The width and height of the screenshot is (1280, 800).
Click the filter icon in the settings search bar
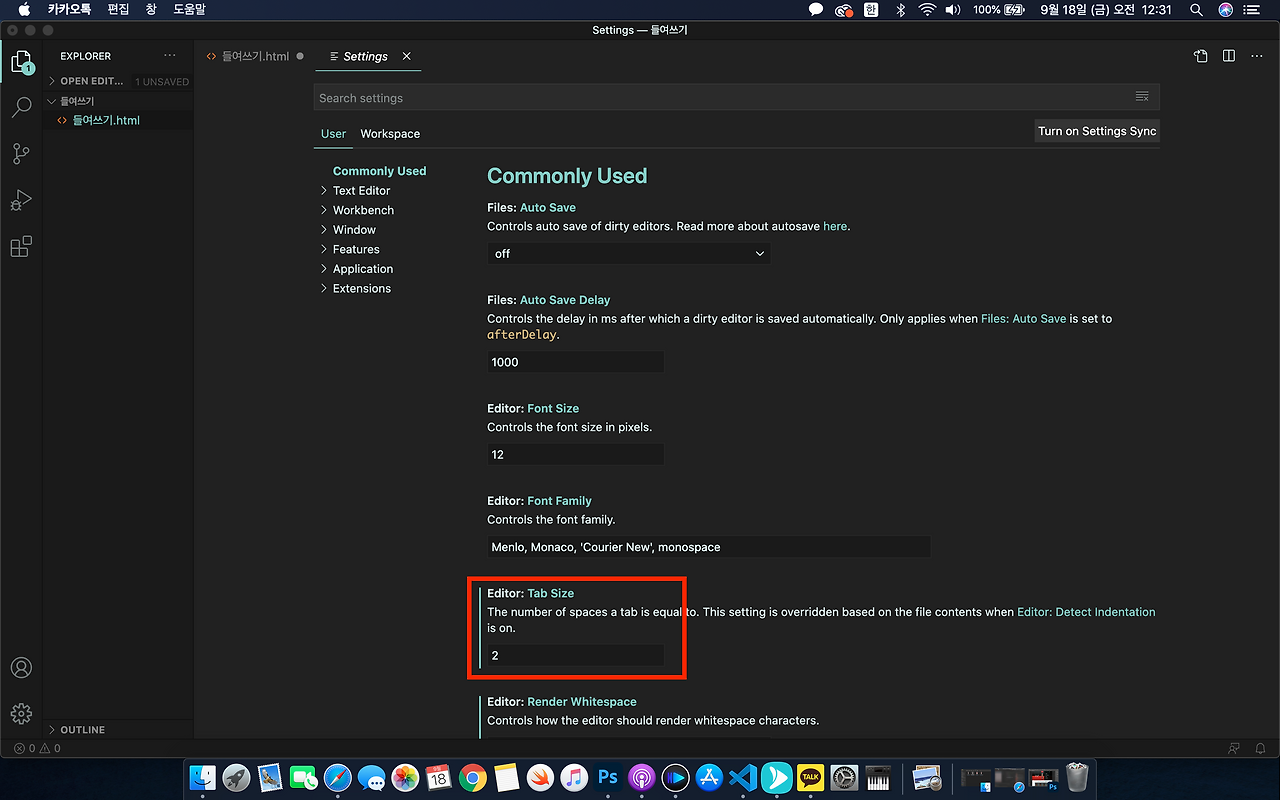point(1142,97)
